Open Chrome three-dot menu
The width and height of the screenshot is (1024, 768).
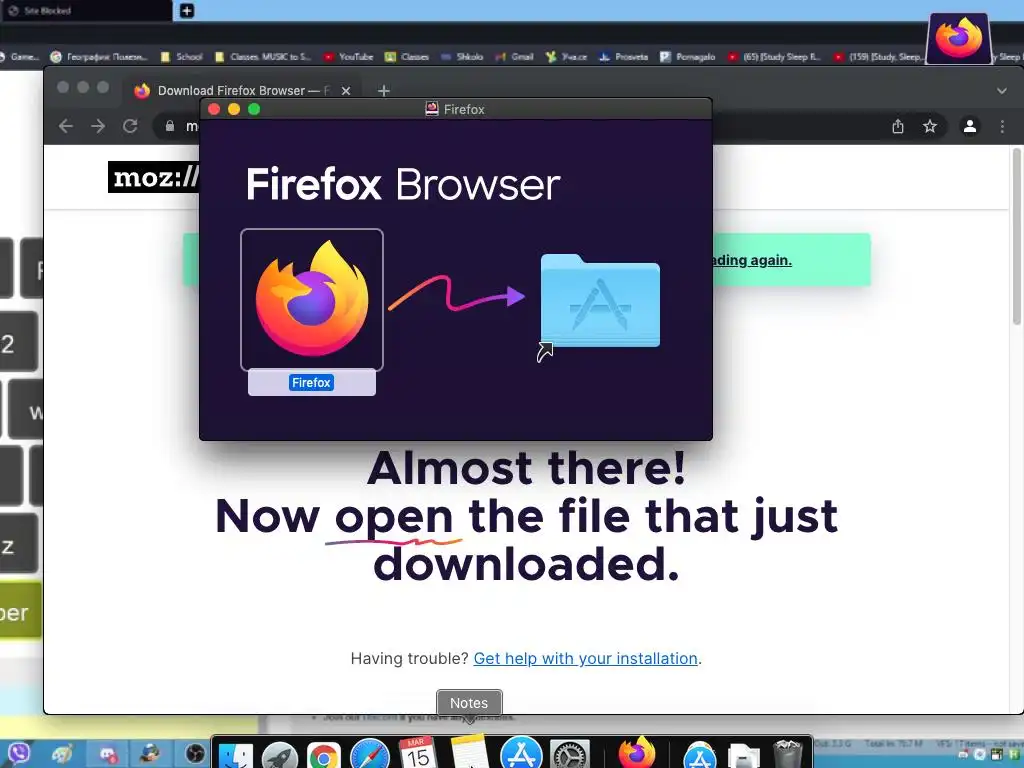[1002, 126]
